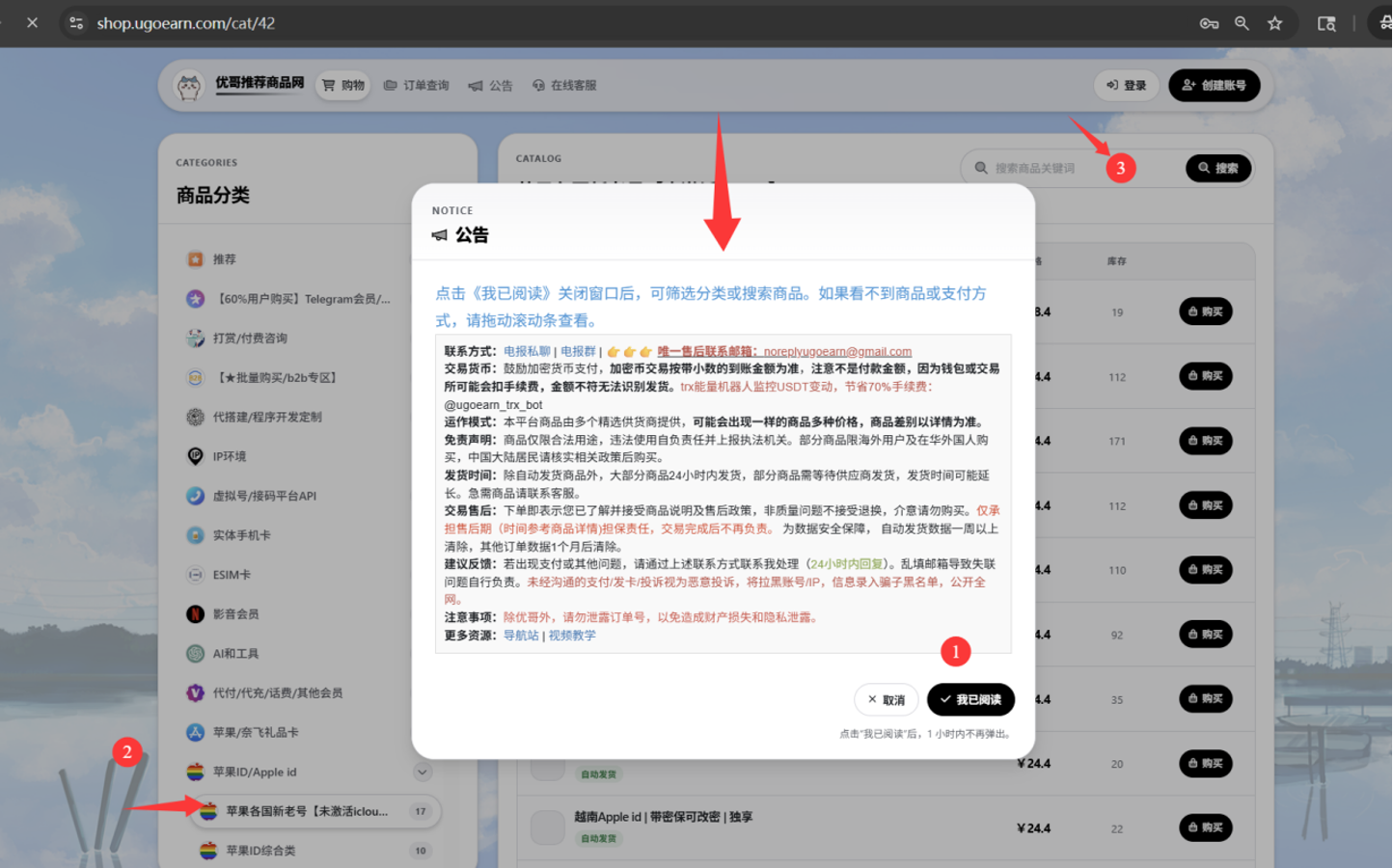This screenshot has height=868, width=1393.
Task: Click 购买 in the row with stock 110
Action: [1205, 570]
